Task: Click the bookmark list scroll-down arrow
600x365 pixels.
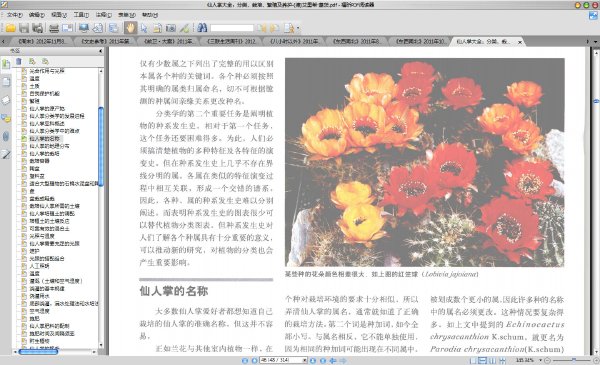Action: point(101,345)
